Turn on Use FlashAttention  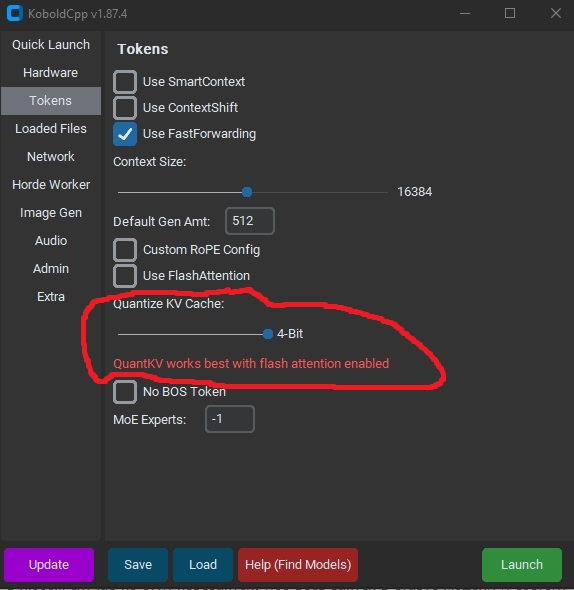(125, 276)
